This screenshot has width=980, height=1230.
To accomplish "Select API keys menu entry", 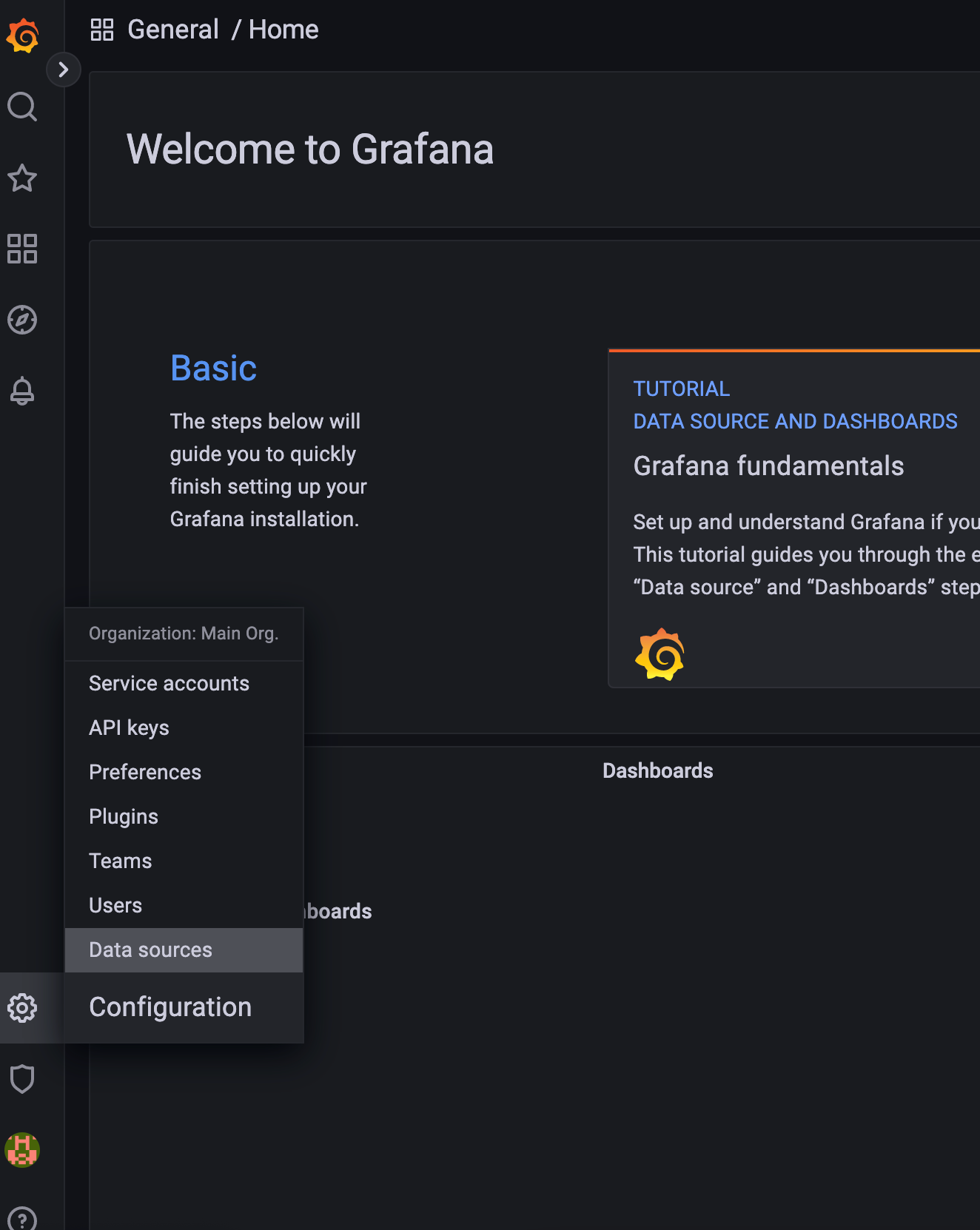I will (x=184, y=727).
